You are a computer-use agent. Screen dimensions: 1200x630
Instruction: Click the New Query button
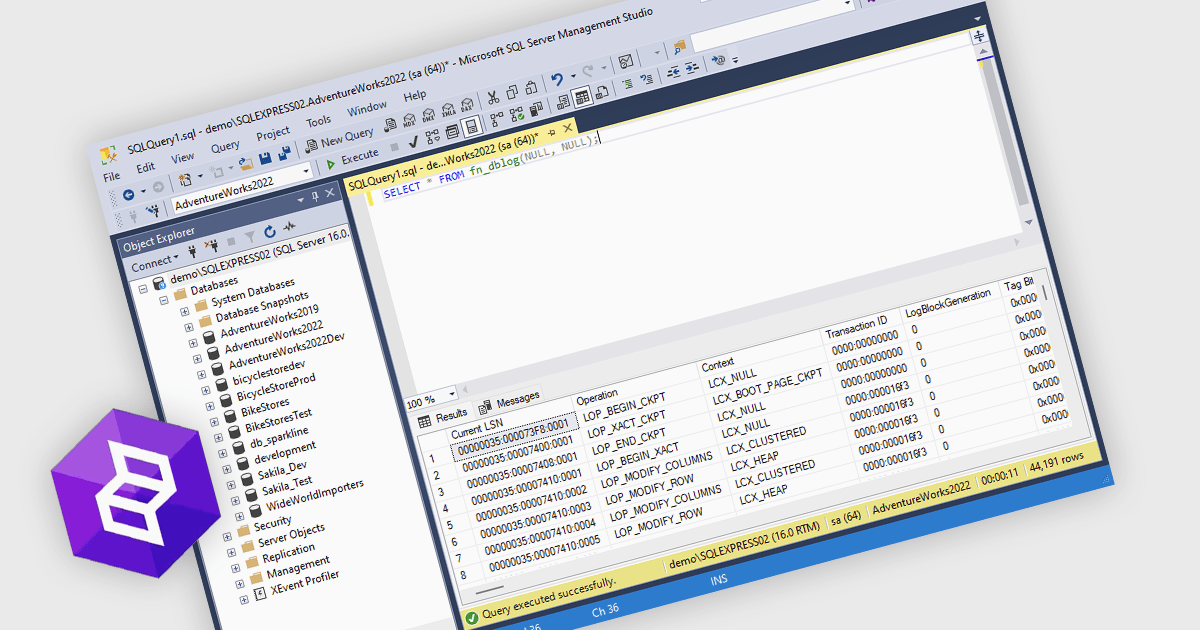(340, 138)
